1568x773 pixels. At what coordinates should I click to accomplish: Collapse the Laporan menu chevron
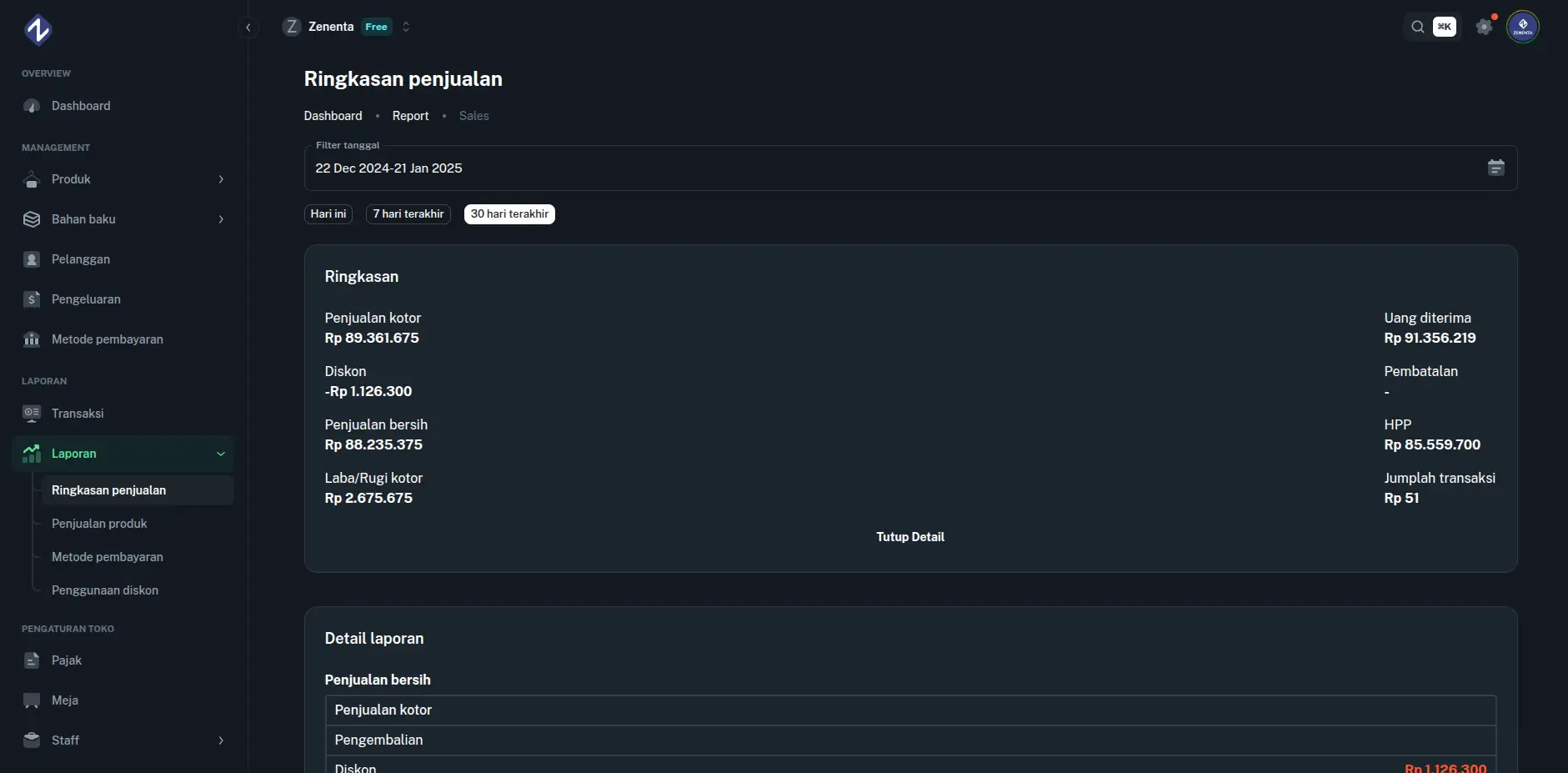click(220, 454)
